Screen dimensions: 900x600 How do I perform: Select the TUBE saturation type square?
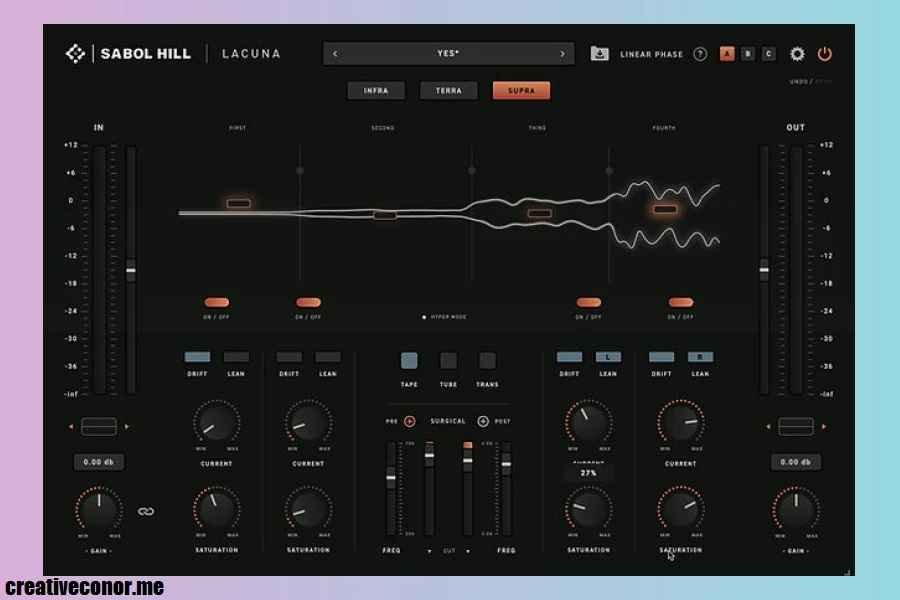click(x=448, y=361)
